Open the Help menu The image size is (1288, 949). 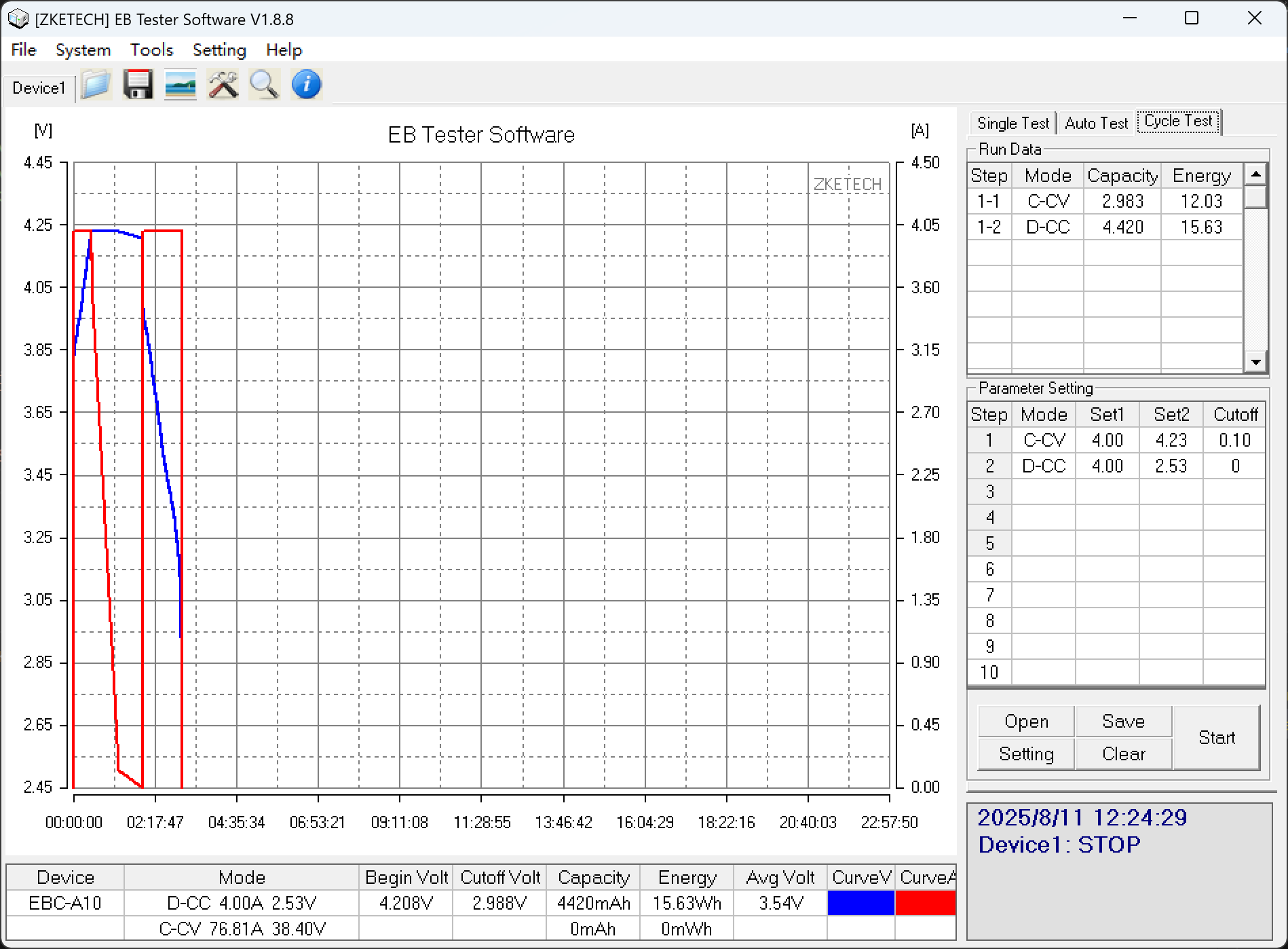[x=284, y=50]
